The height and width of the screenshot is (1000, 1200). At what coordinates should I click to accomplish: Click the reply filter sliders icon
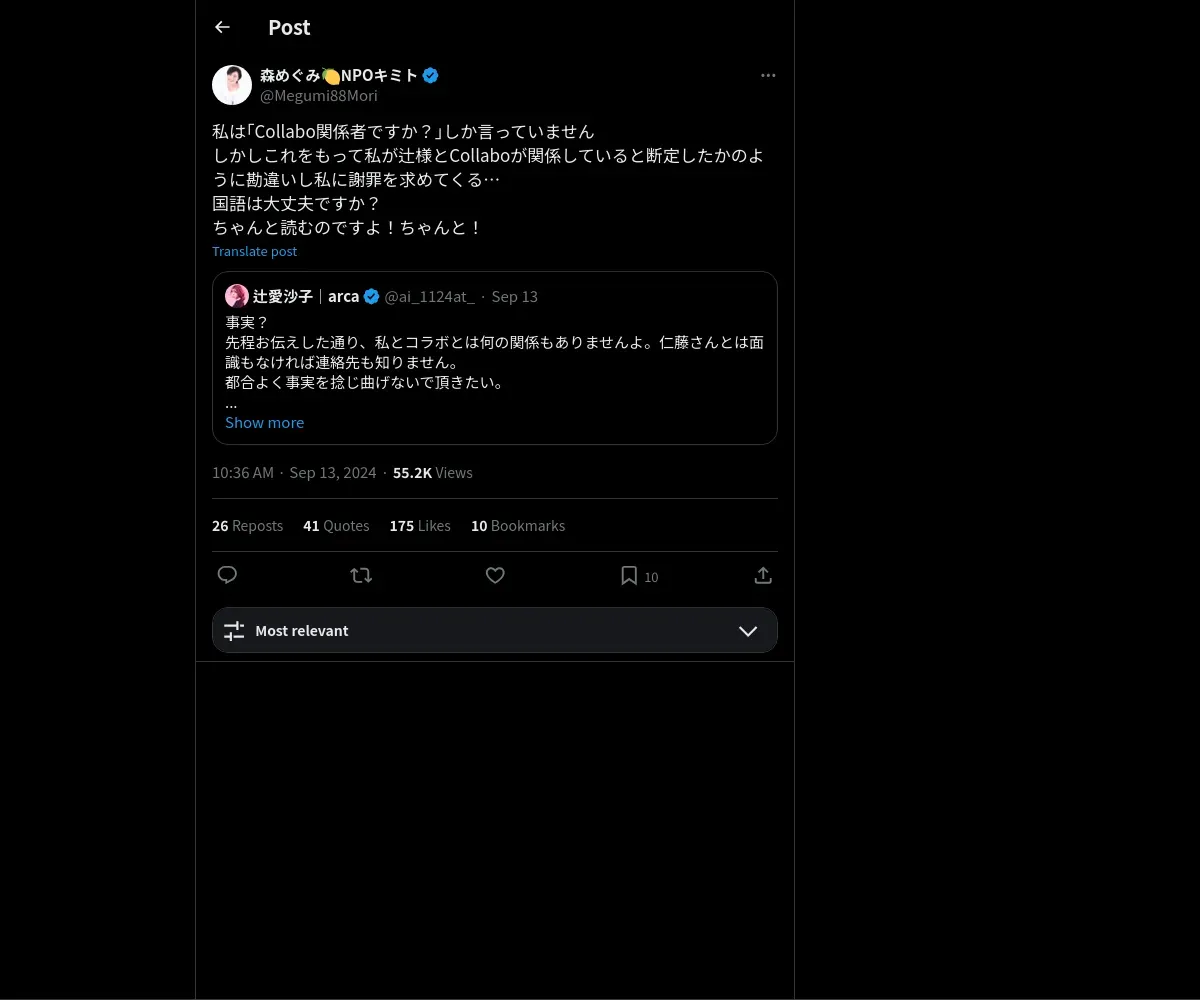coord(234,631)
